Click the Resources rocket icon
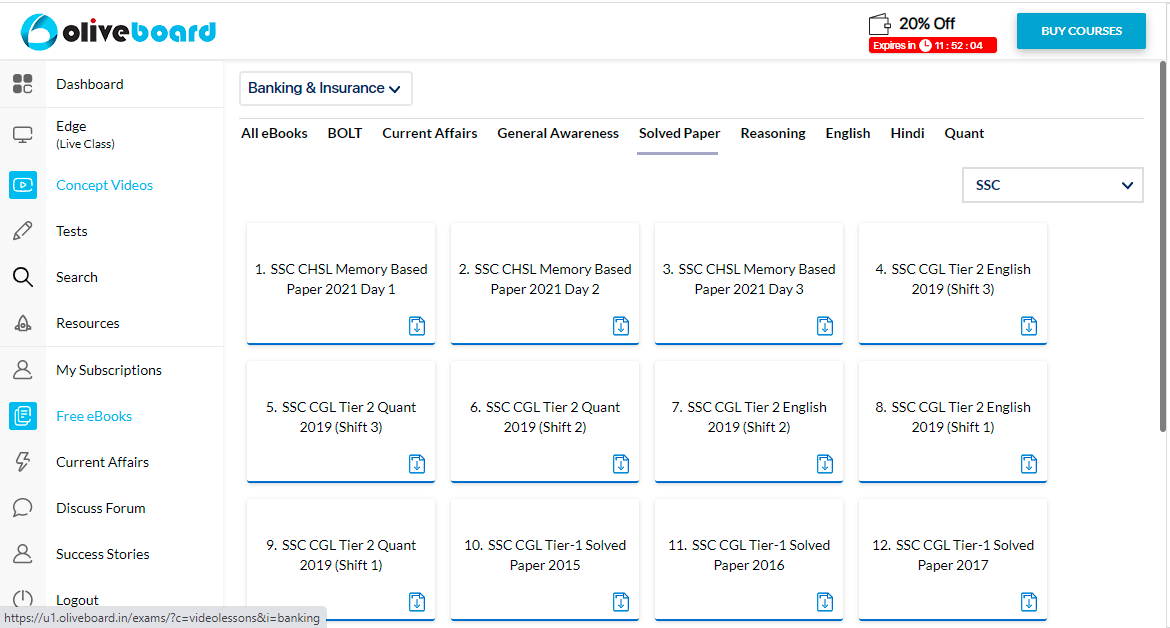The width and height of the screenshot is (1170, 628). click(22, 323)
